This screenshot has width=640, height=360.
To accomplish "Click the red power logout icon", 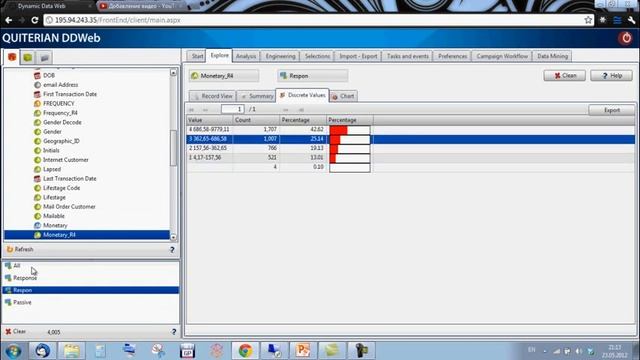I will point(626,38).
